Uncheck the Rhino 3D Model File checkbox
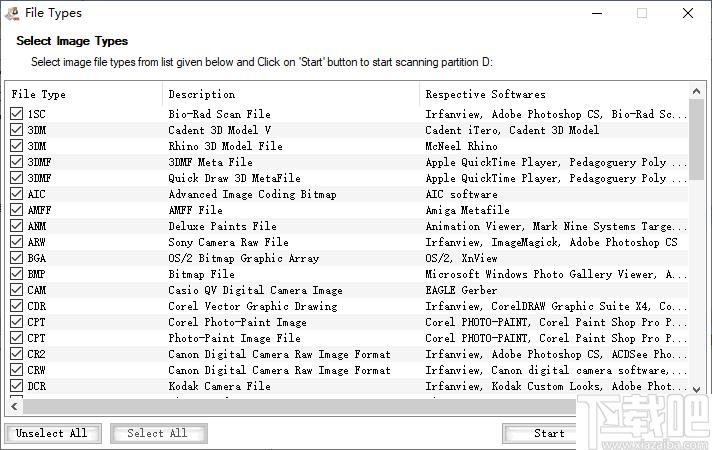Screen dimensions: 712x450 pos(17,146)
